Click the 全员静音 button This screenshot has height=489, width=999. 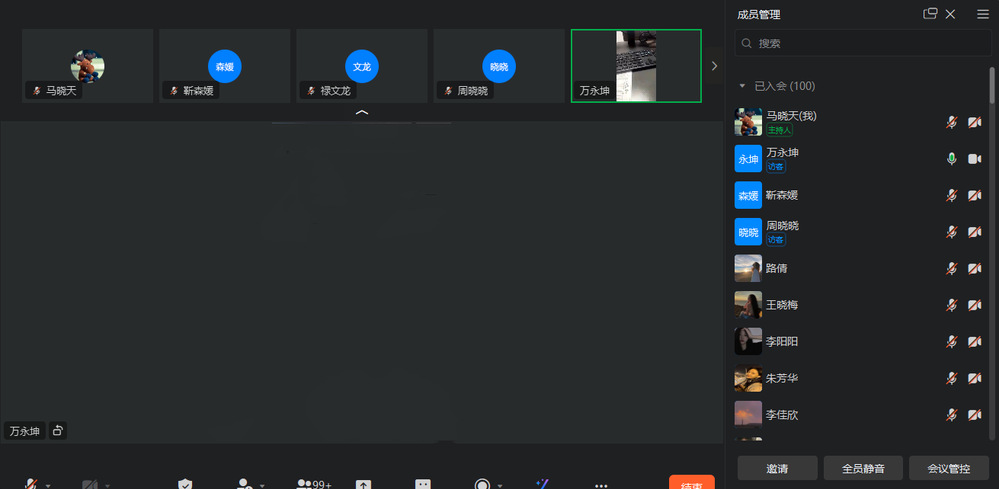[x=863, y=468]
